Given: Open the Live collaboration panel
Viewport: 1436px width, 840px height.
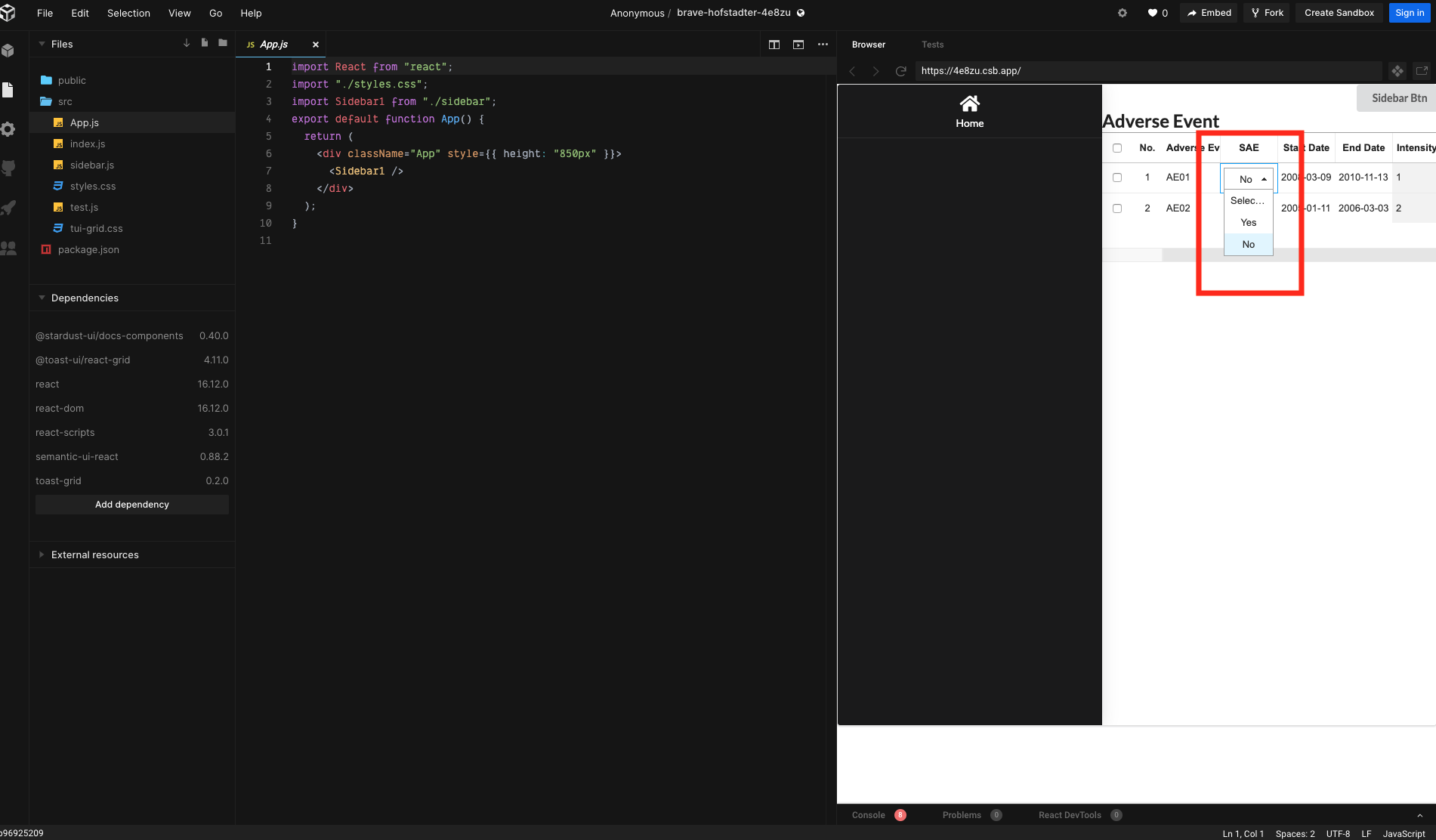Looking at the screenshot, I should (x=8, y=248).
